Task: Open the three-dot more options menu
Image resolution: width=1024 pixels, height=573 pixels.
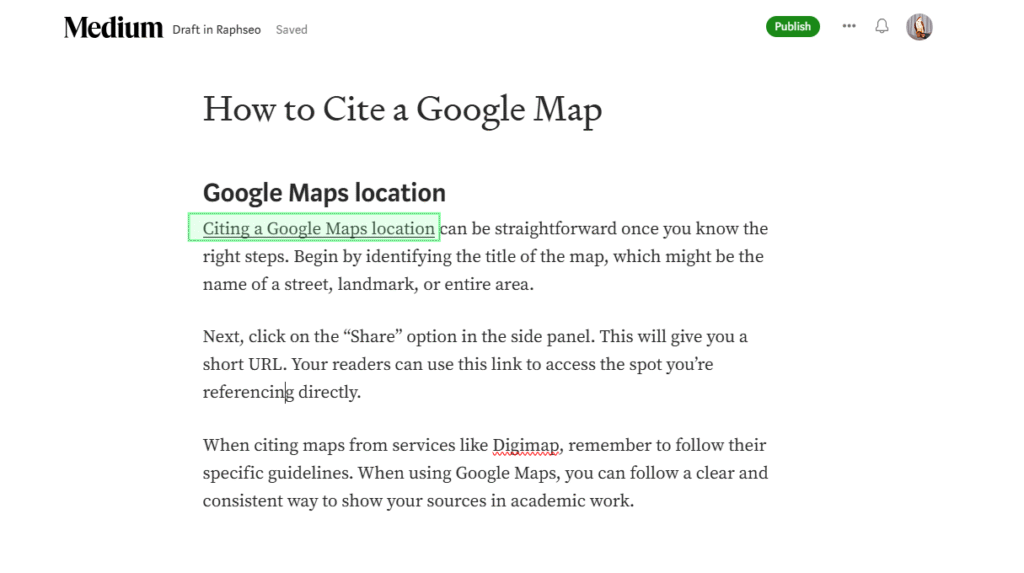Action: tap(848, 26)
